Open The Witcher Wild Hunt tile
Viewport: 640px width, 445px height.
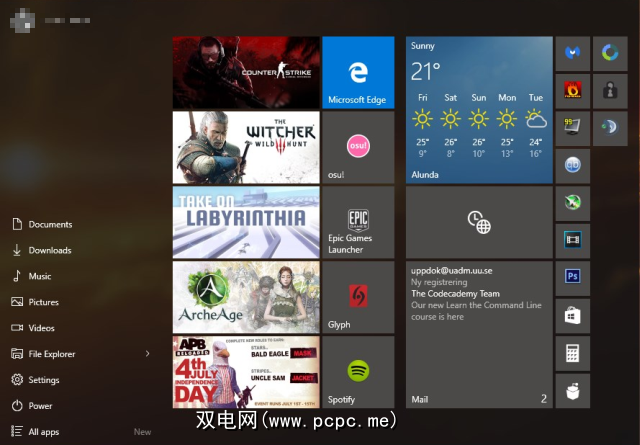click(246, 147)
